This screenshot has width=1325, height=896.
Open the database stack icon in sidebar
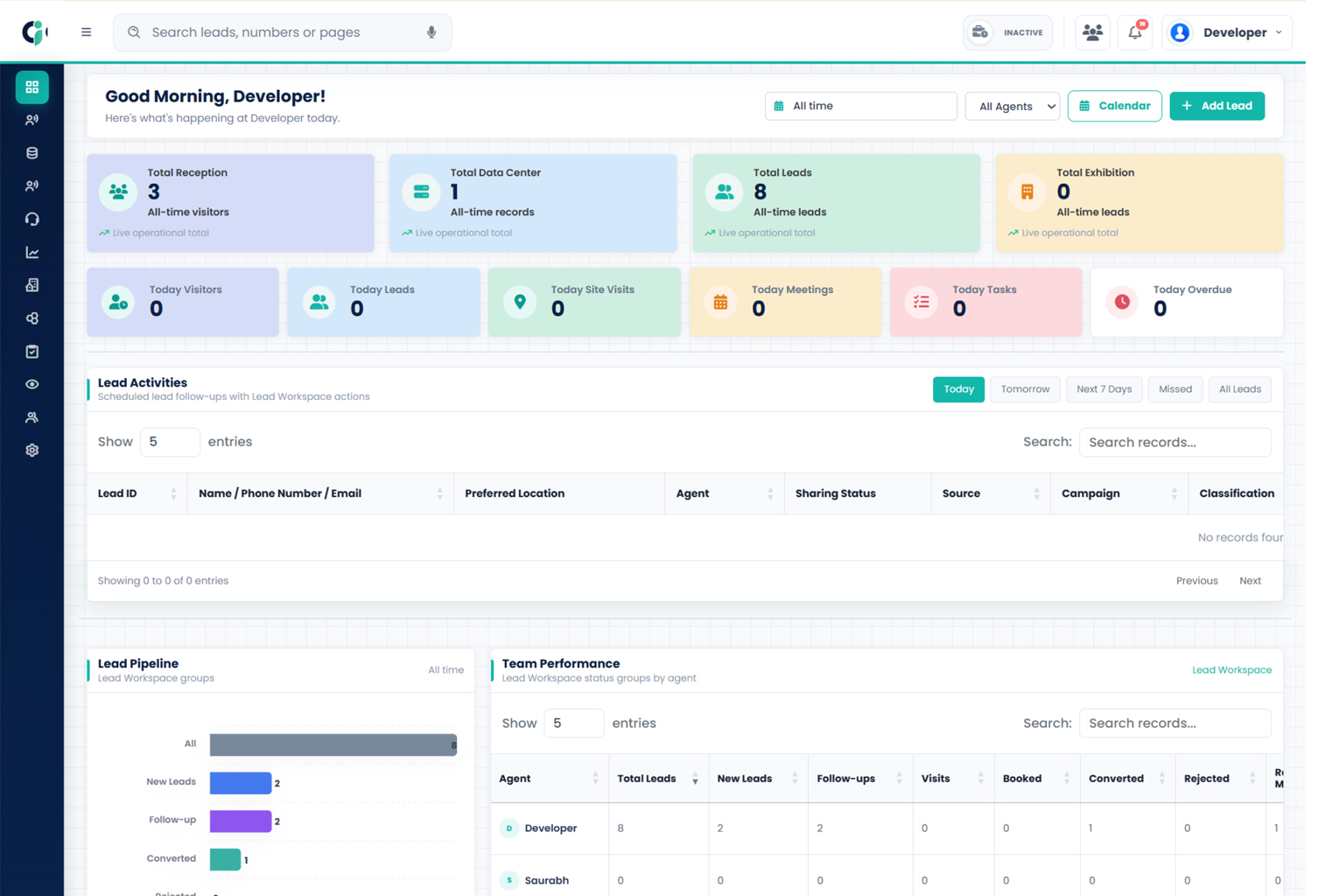pyautogui.click(x=32, y=153)
